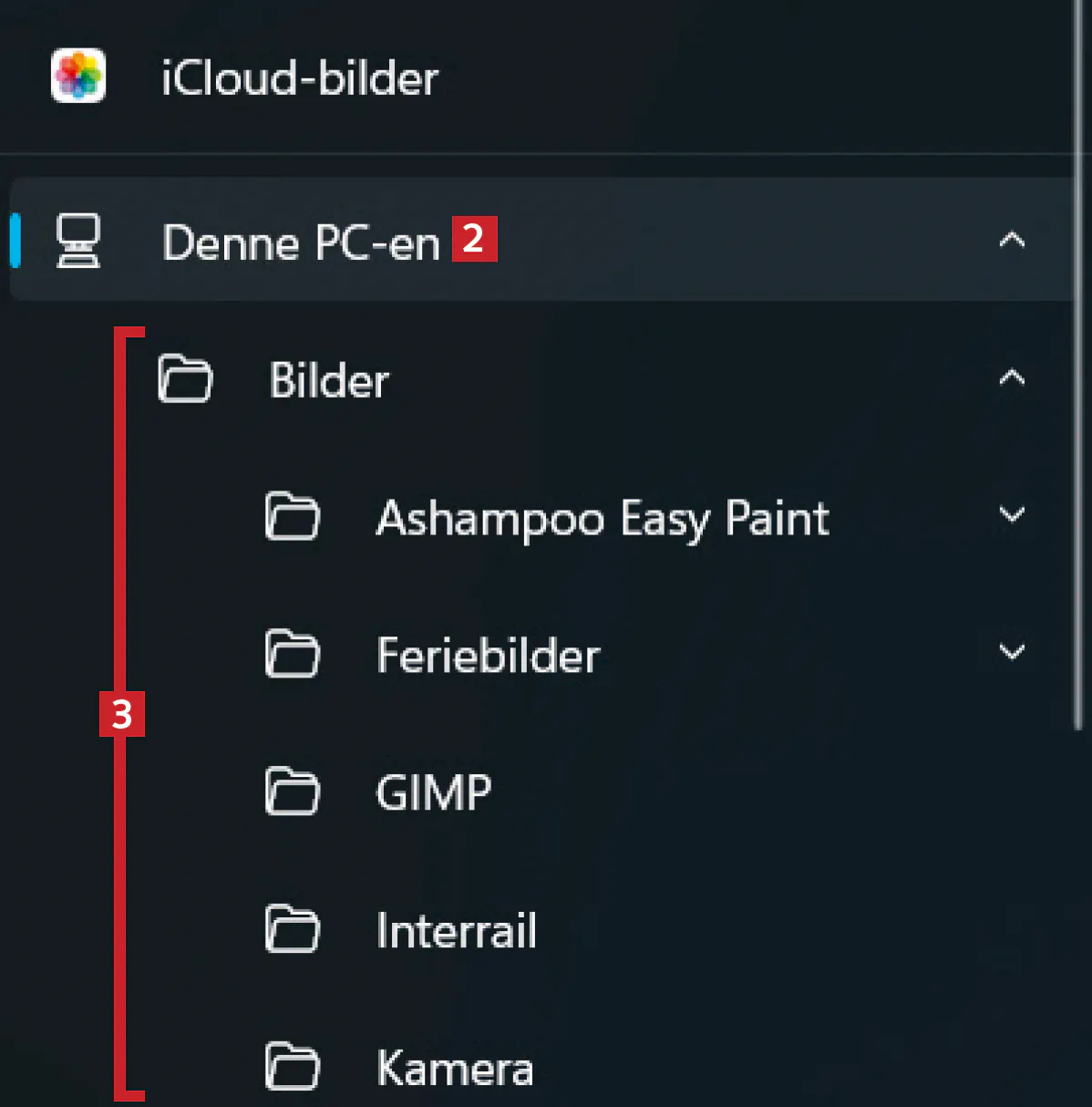Viewport: 1092px width, 1107px height.
Task: Collapse the Bilder folder tree
Action: [x=1012, y=378]
